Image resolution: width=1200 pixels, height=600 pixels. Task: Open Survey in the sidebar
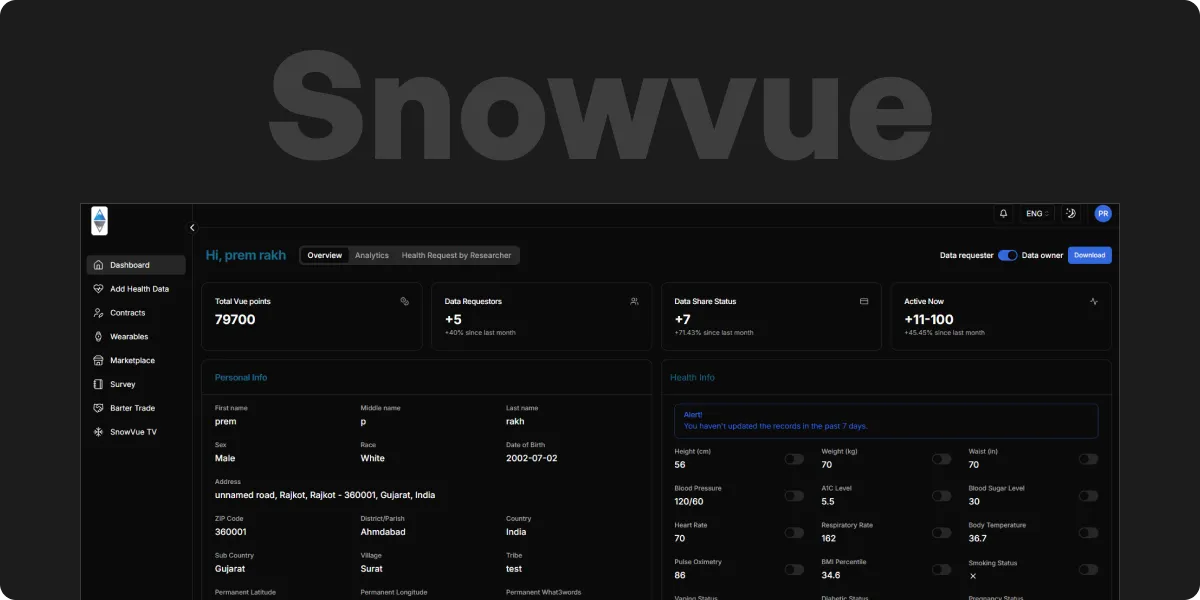(x=136, y=384)
